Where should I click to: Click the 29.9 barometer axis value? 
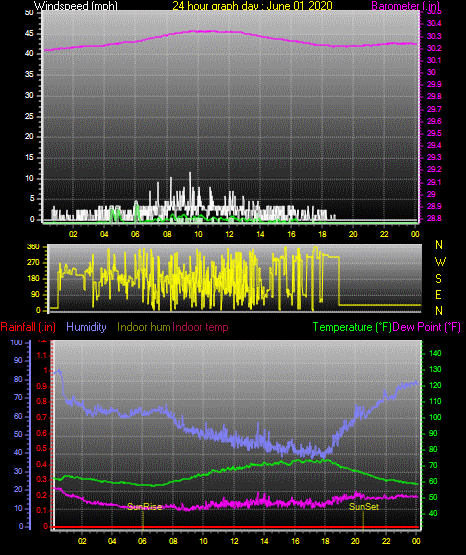[x=434, y=84]
